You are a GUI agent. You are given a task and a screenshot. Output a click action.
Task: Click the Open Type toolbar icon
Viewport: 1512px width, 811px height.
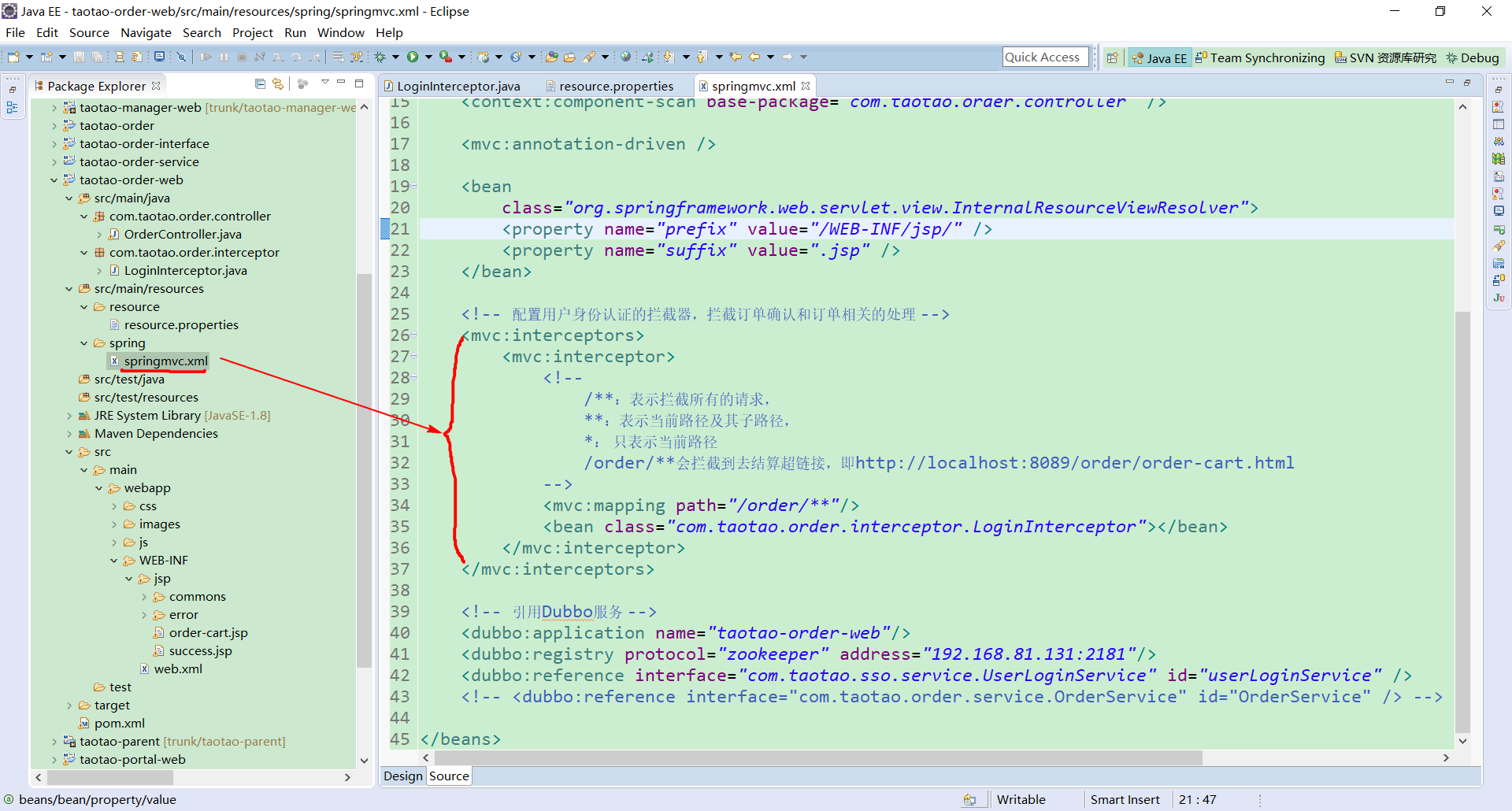tap(551, 57)
